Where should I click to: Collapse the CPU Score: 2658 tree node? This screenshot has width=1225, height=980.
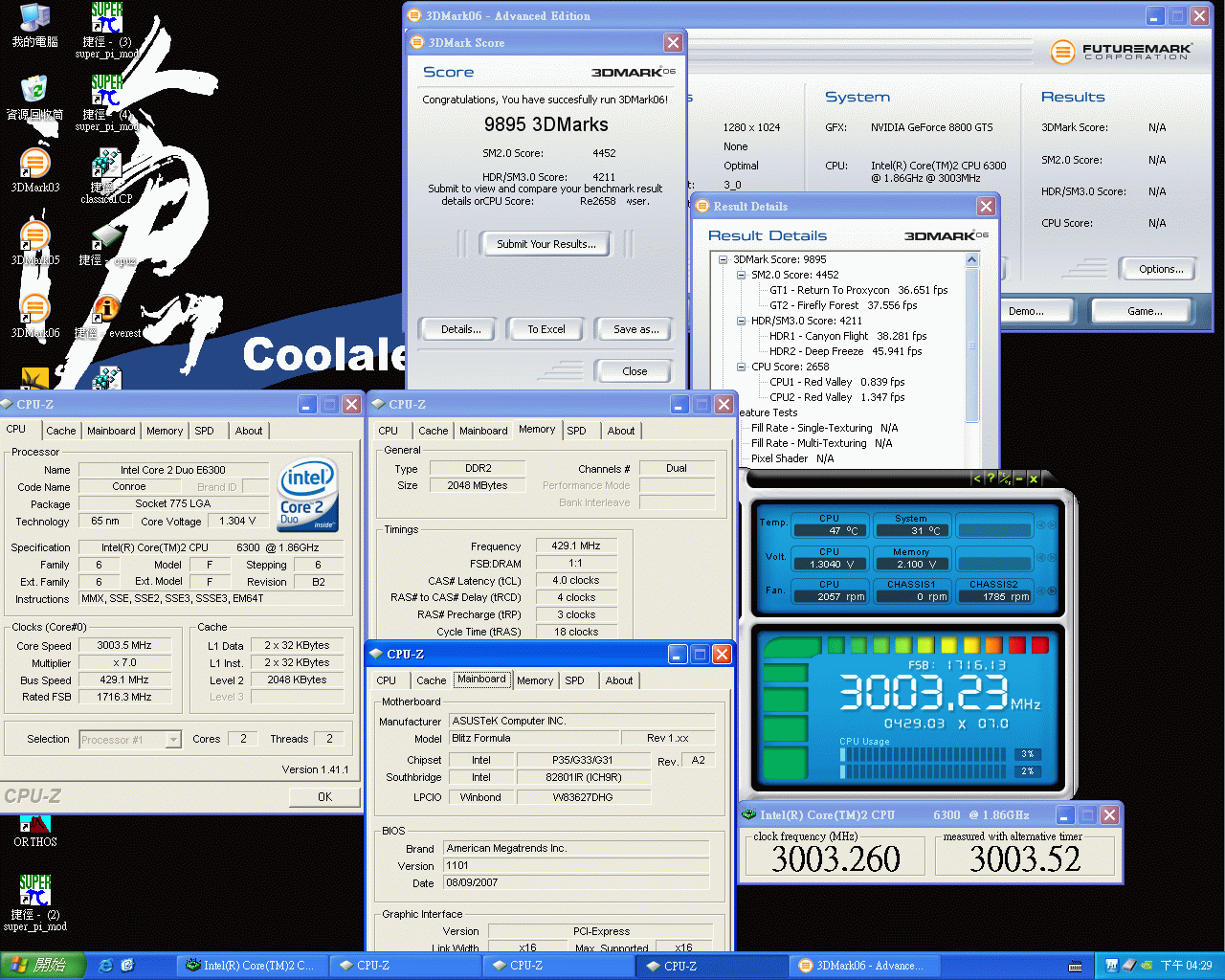click(742, 367)
